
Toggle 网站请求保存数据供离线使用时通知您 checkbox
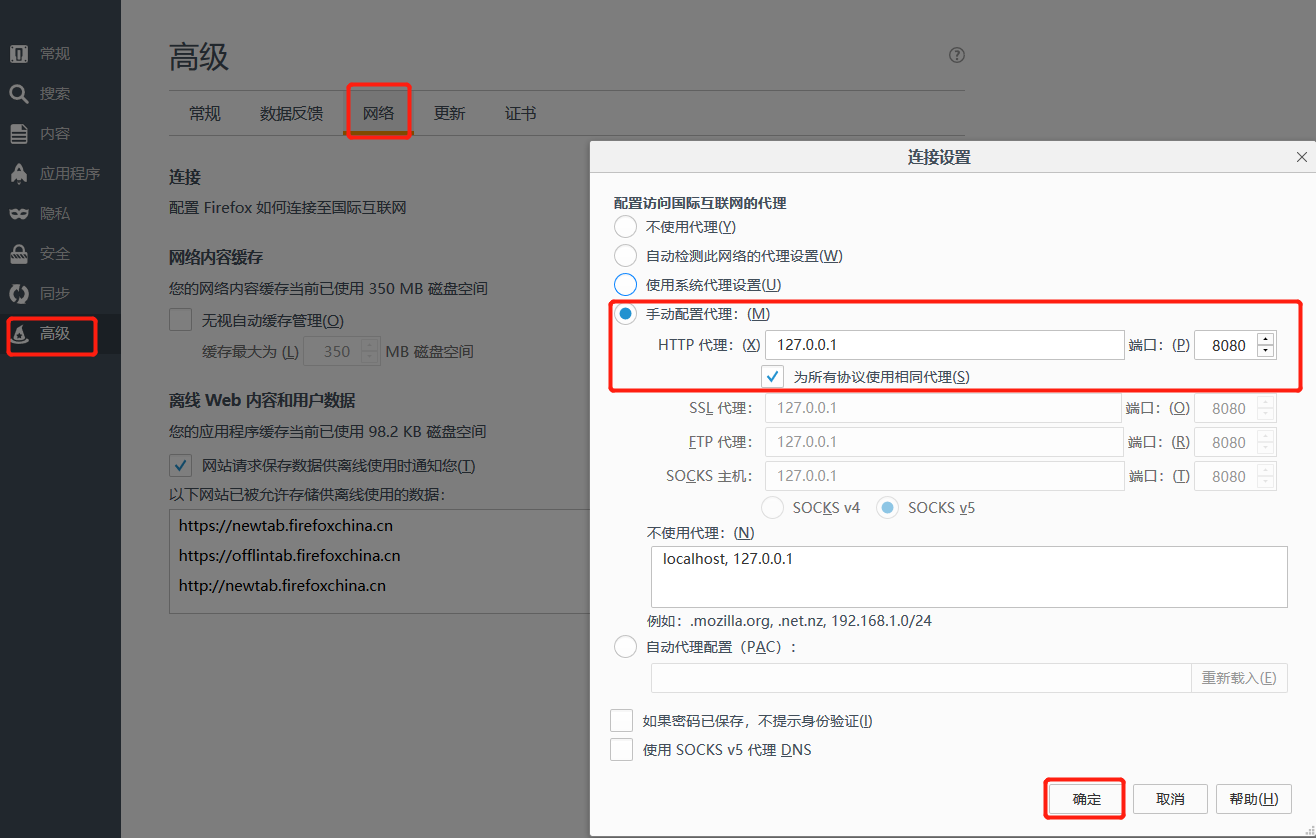tap(181, 466)
